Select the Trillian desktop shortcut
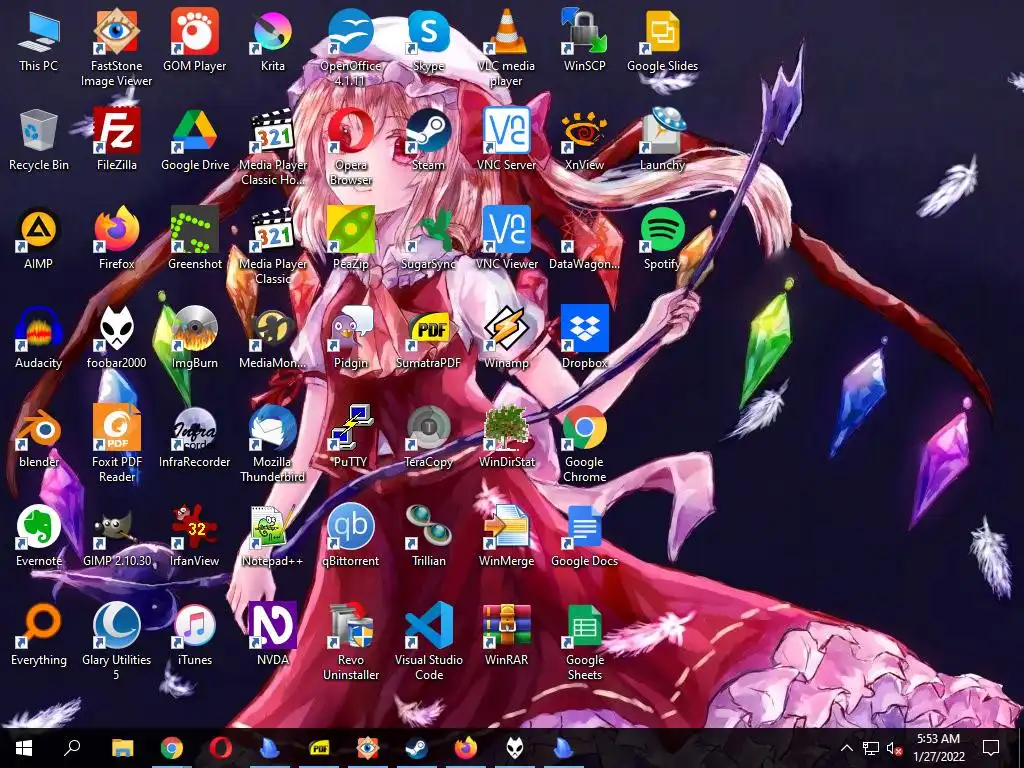The image size is (1024, 768). [x=428, y=536]
